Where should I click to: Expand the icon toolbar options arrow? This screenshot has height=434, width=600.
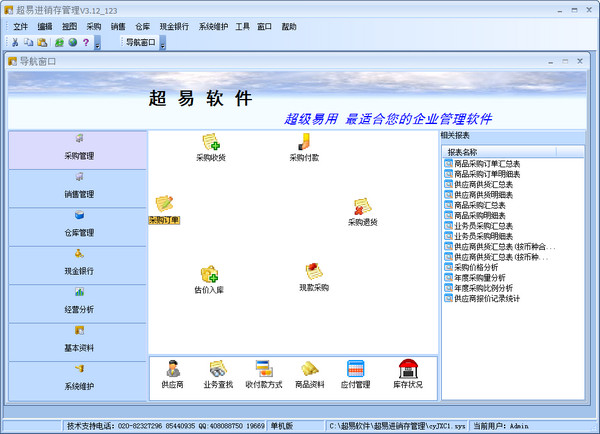[98, 43]
